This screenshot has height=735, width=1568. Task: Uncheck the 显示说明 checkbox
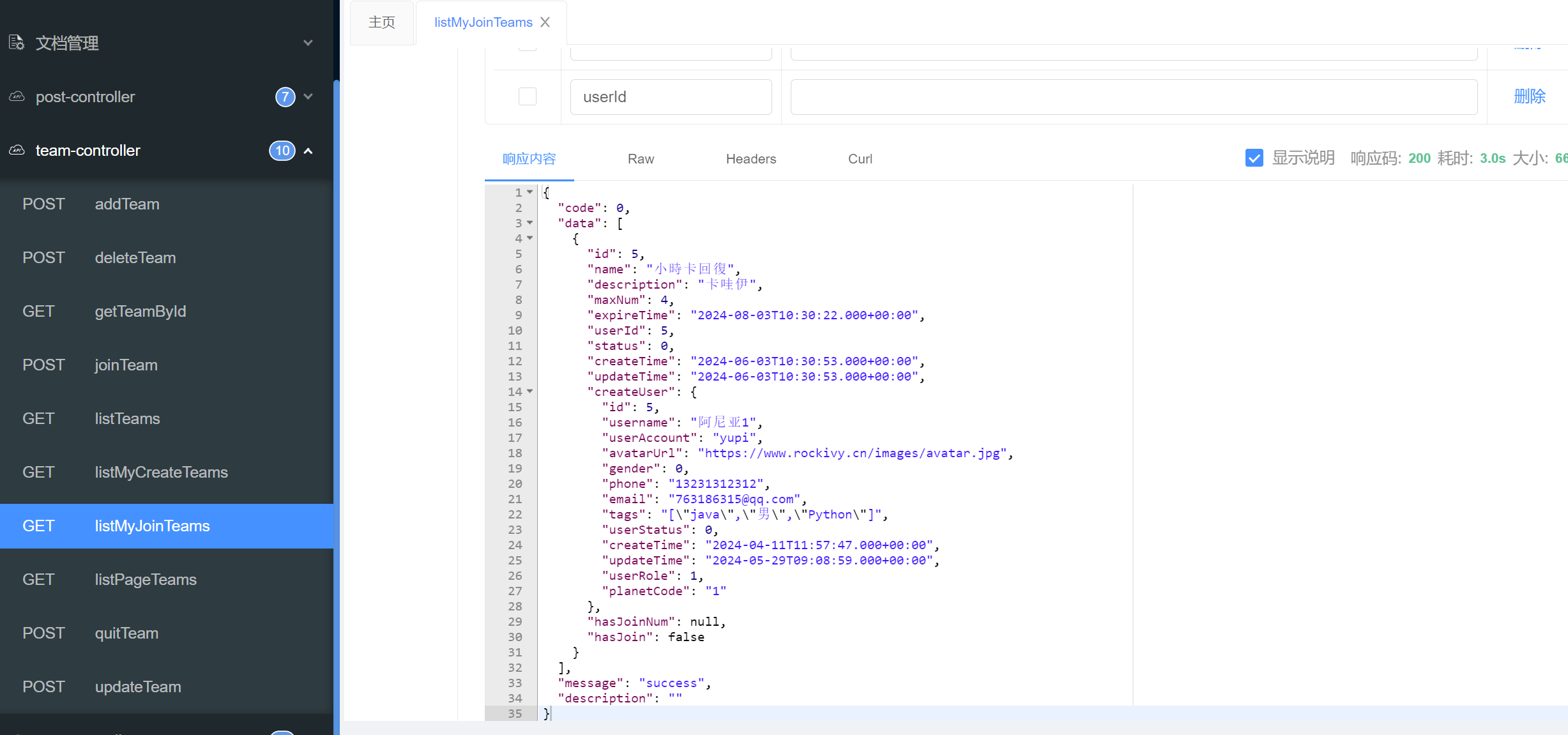pos(1254,158)
